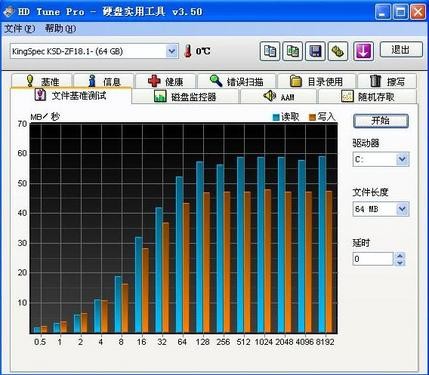Click the copy-info-to-clipboard toolbar icon

[x=270, y=51]
